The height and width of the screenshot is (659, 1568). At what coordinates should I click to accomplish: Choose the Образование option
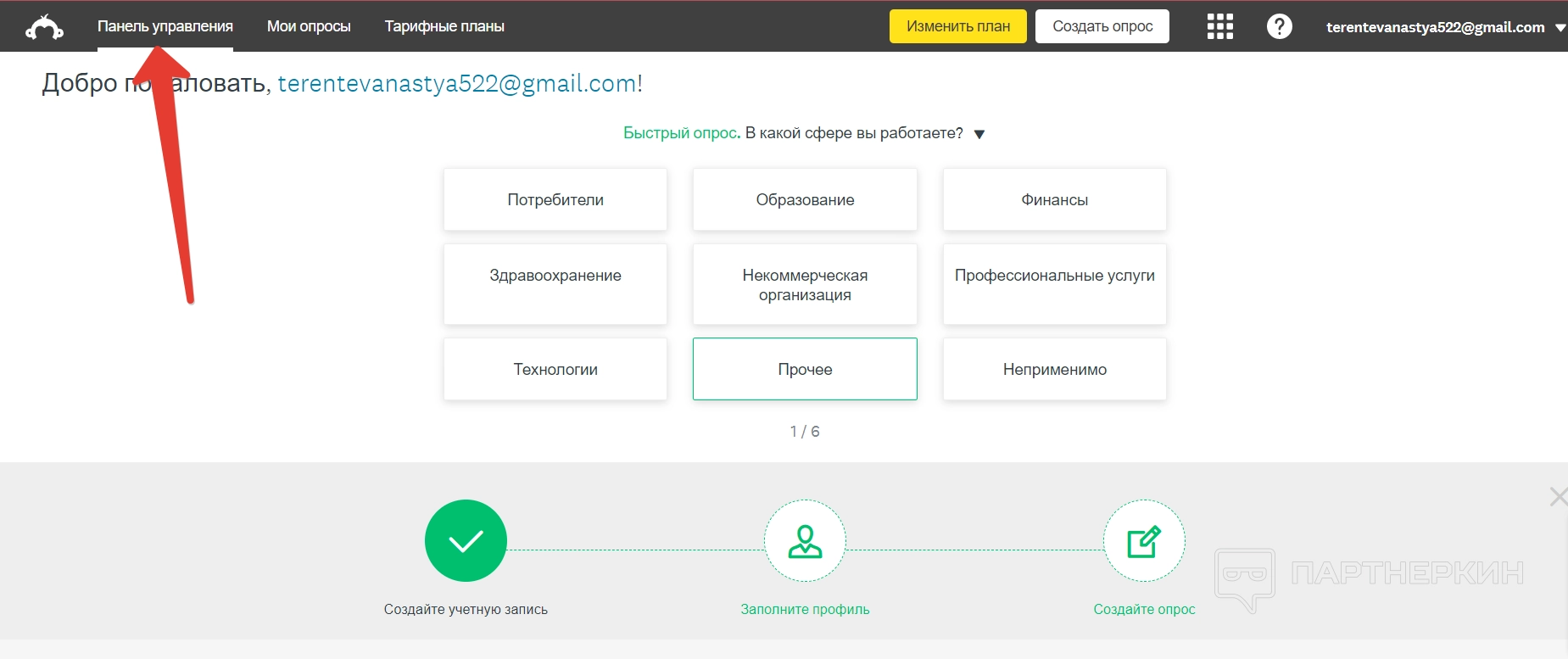[805, 199]
